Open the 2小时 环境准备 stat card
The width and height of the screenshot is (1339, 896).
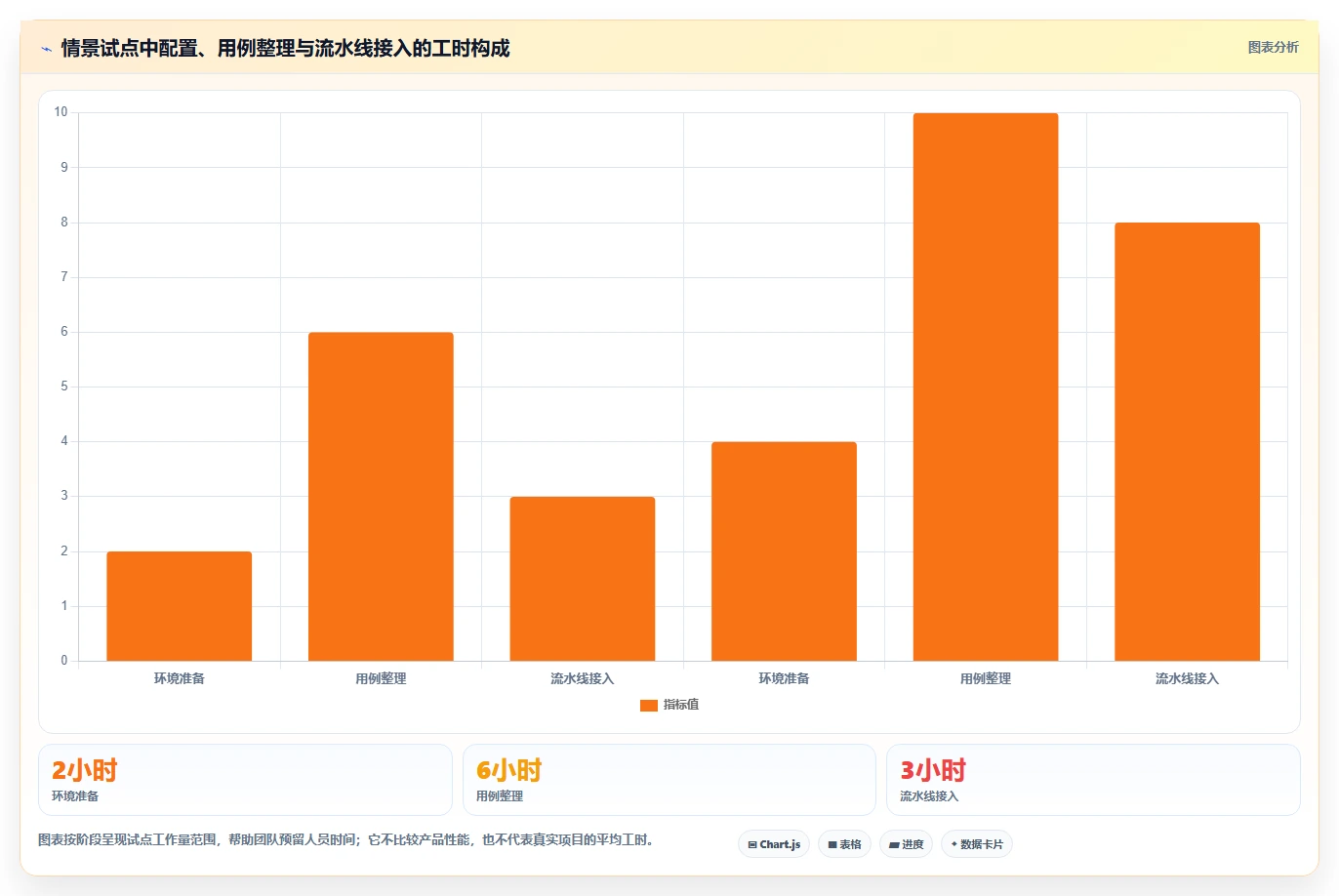click(245, 780)
